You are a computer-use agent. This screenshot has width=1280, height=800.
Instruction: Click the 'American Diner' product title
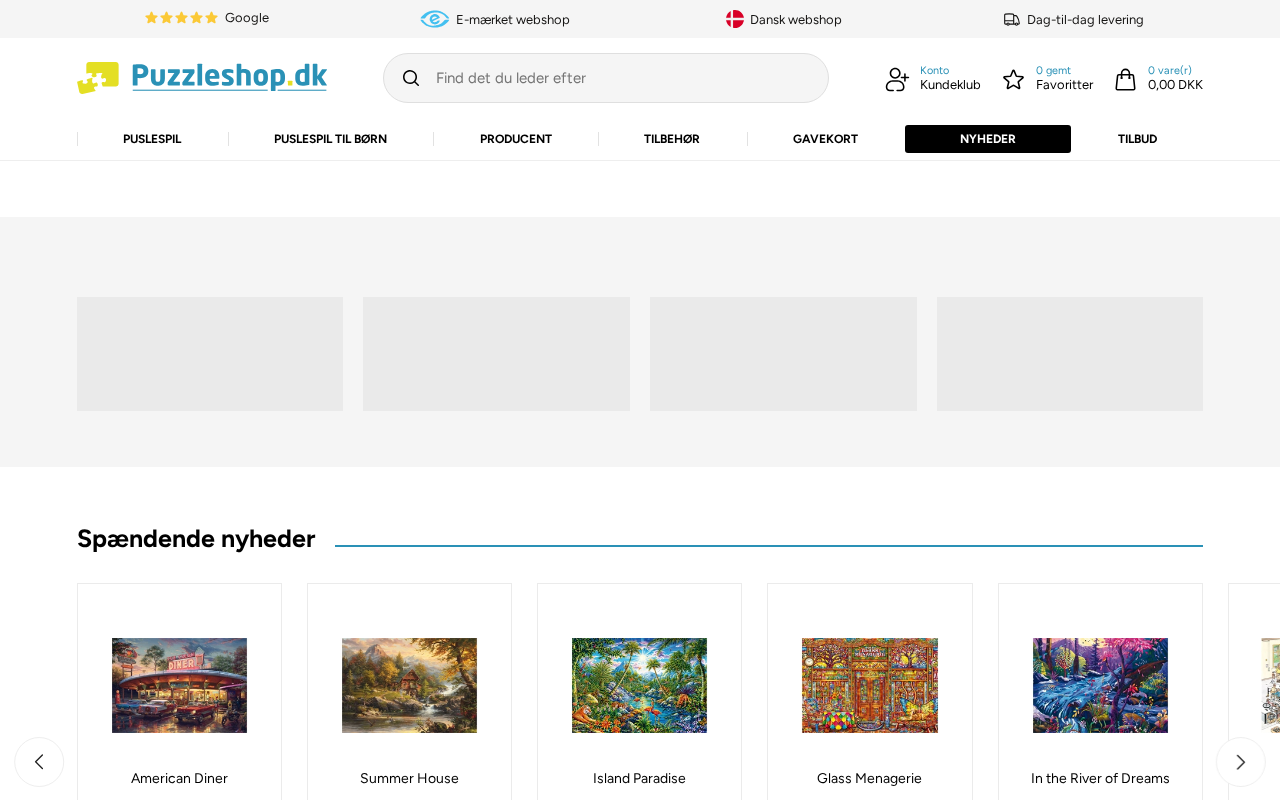(x=179, y=778)
